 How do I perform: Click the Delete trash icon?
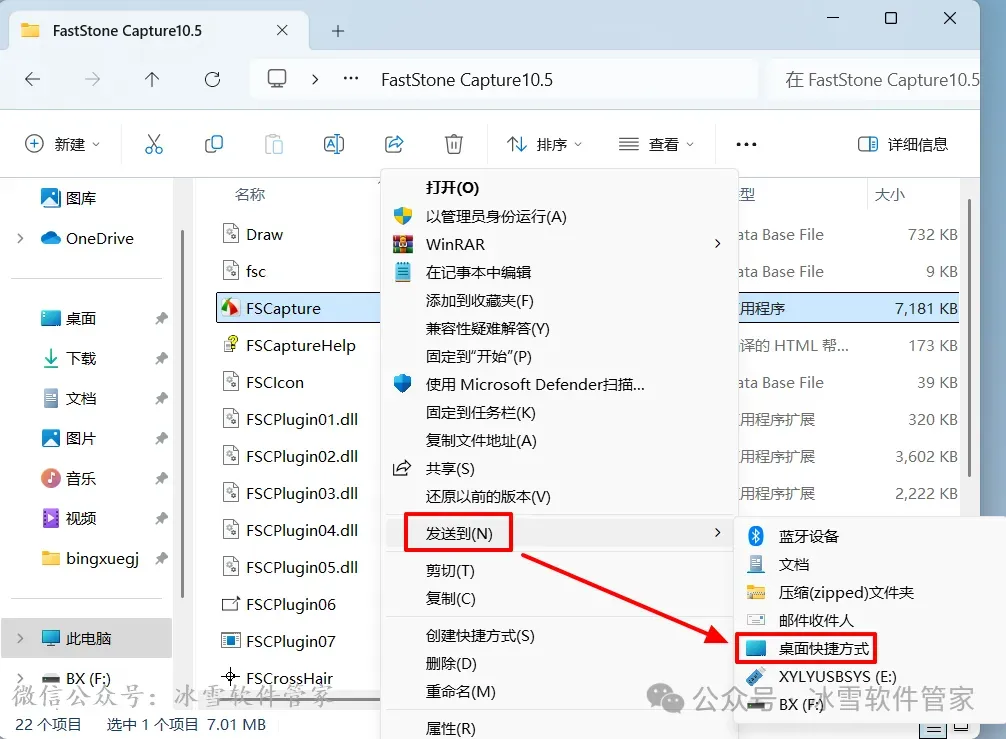tap(454, 144)
